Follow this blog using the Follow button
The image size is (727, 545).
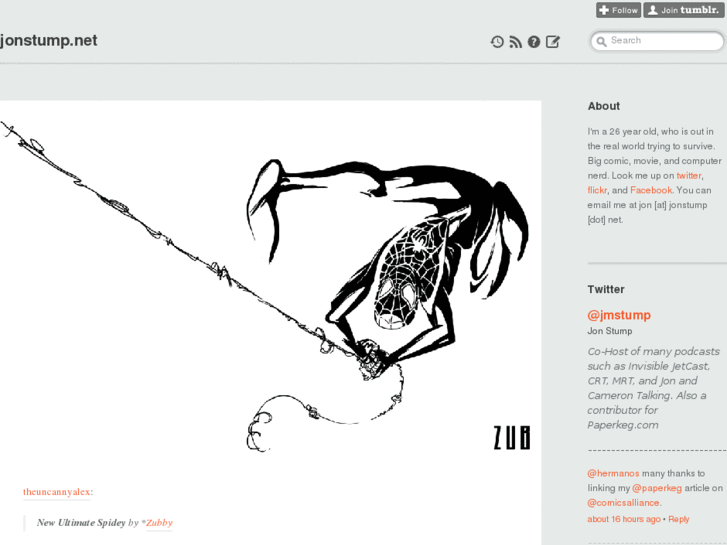click(x=619, y=10)
